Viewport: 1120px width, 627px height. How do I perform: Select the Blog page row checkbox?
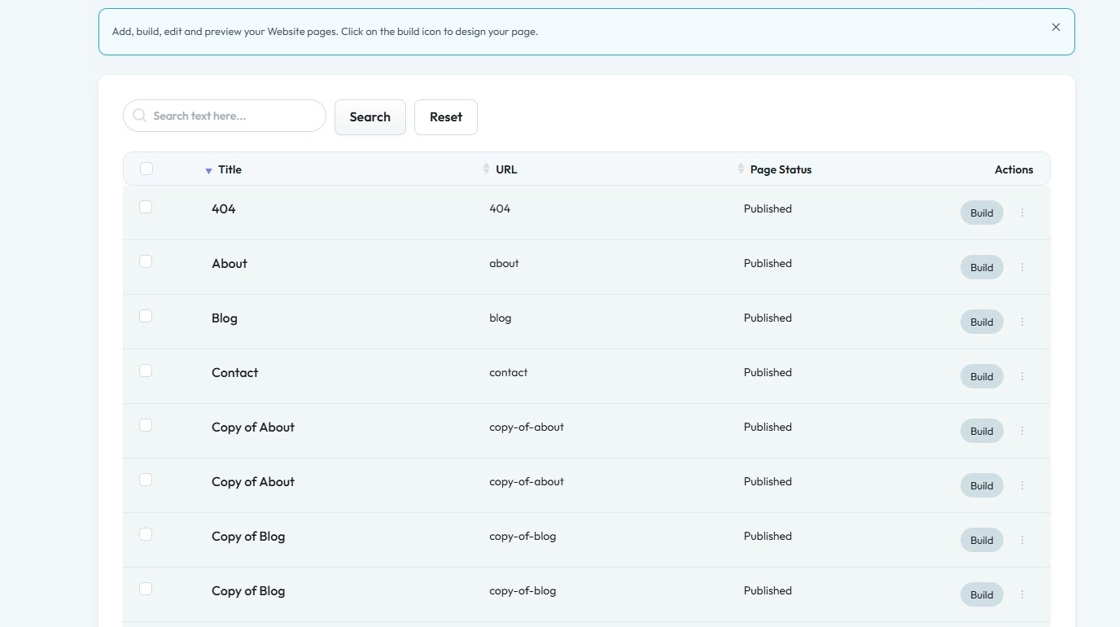pos(146,316)
